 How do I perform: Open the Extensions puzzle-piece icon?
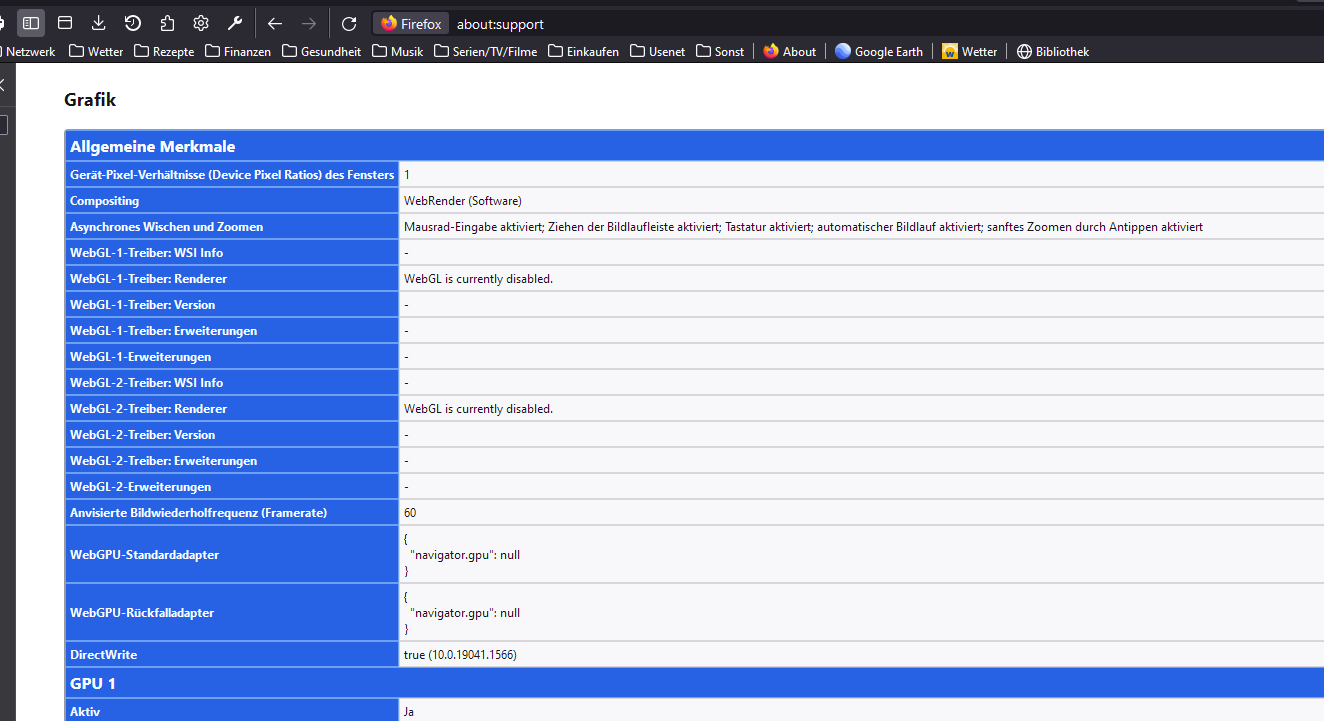167,23
